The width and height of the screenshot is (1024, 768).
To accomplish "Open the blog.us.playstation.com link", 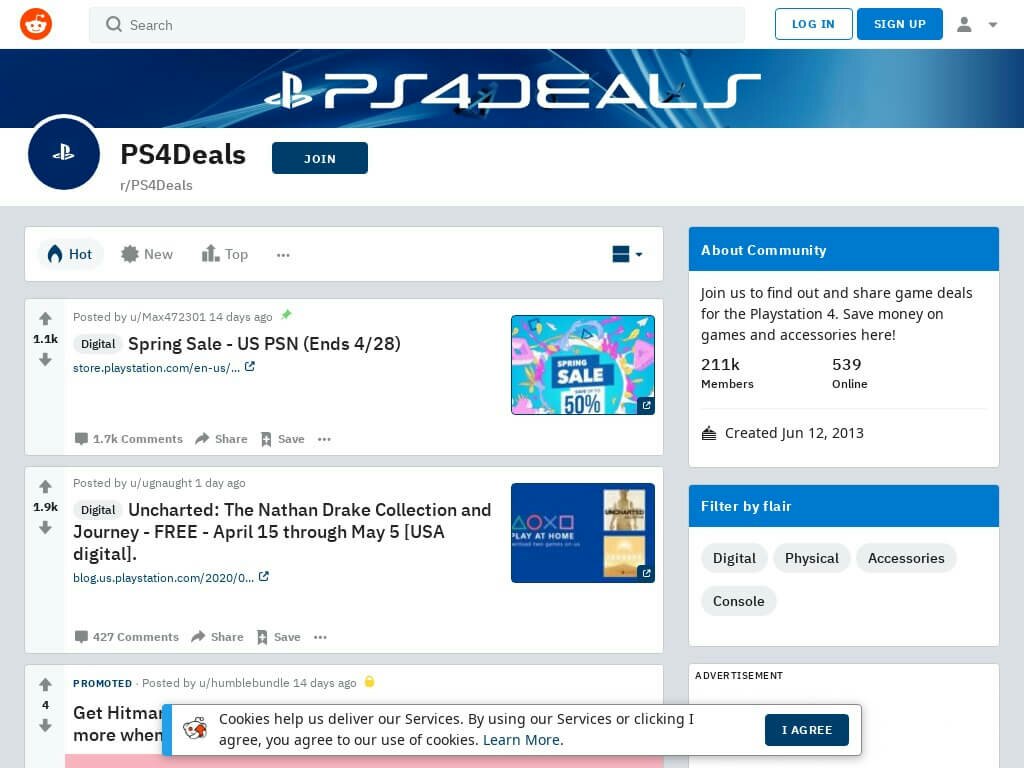I will click(163, 578).
